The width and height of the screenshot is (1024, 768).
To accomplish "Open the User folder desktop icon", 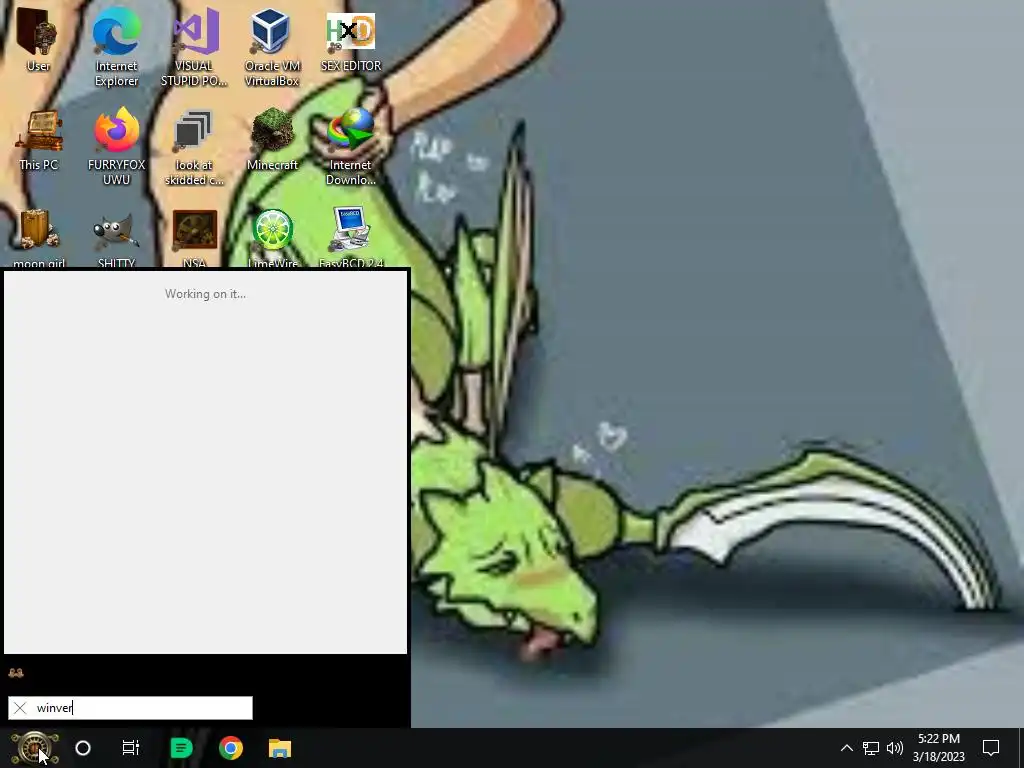I will point(38,39).
